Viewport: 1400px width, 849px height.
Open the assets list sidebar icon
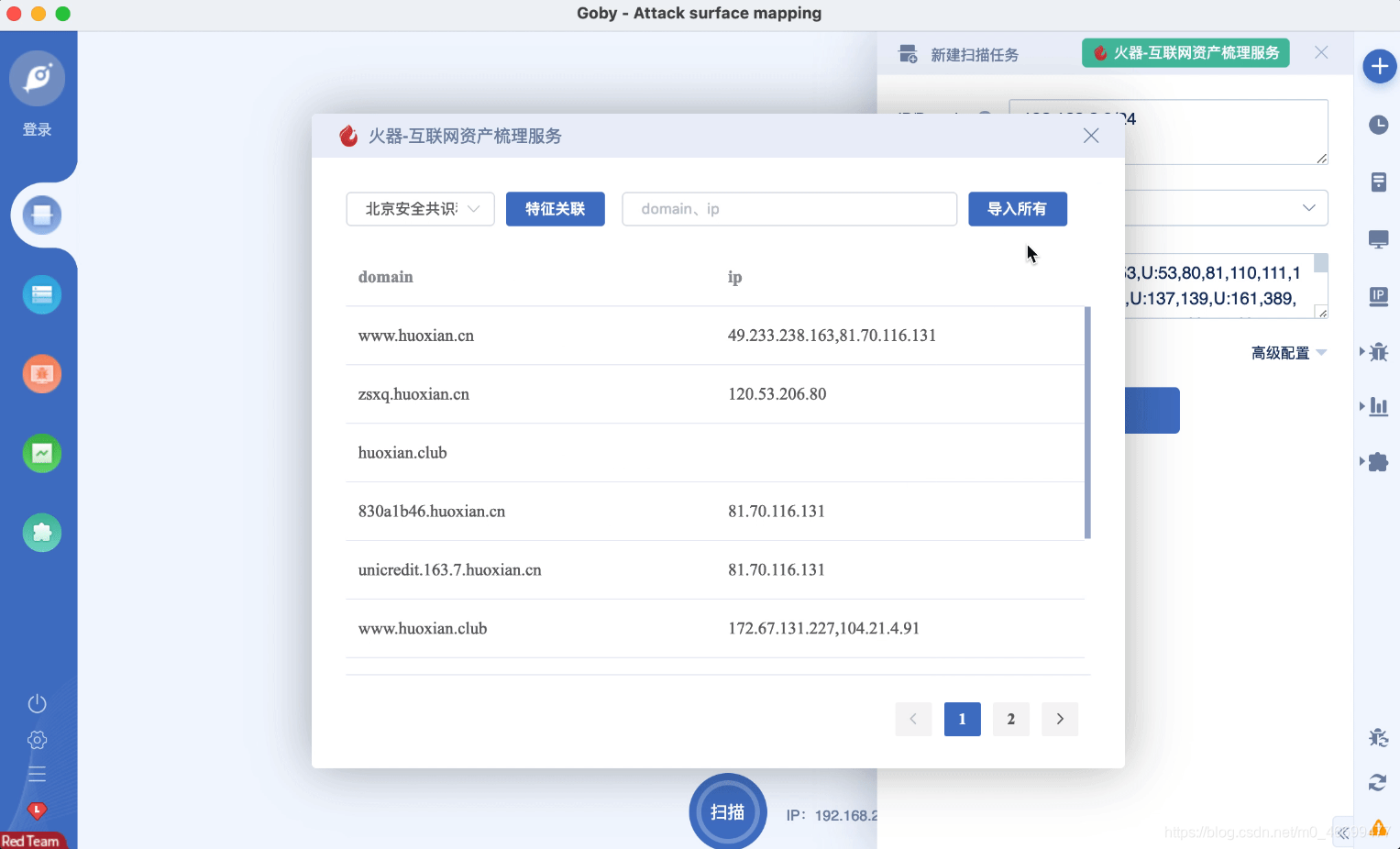(x=42, y=294)
